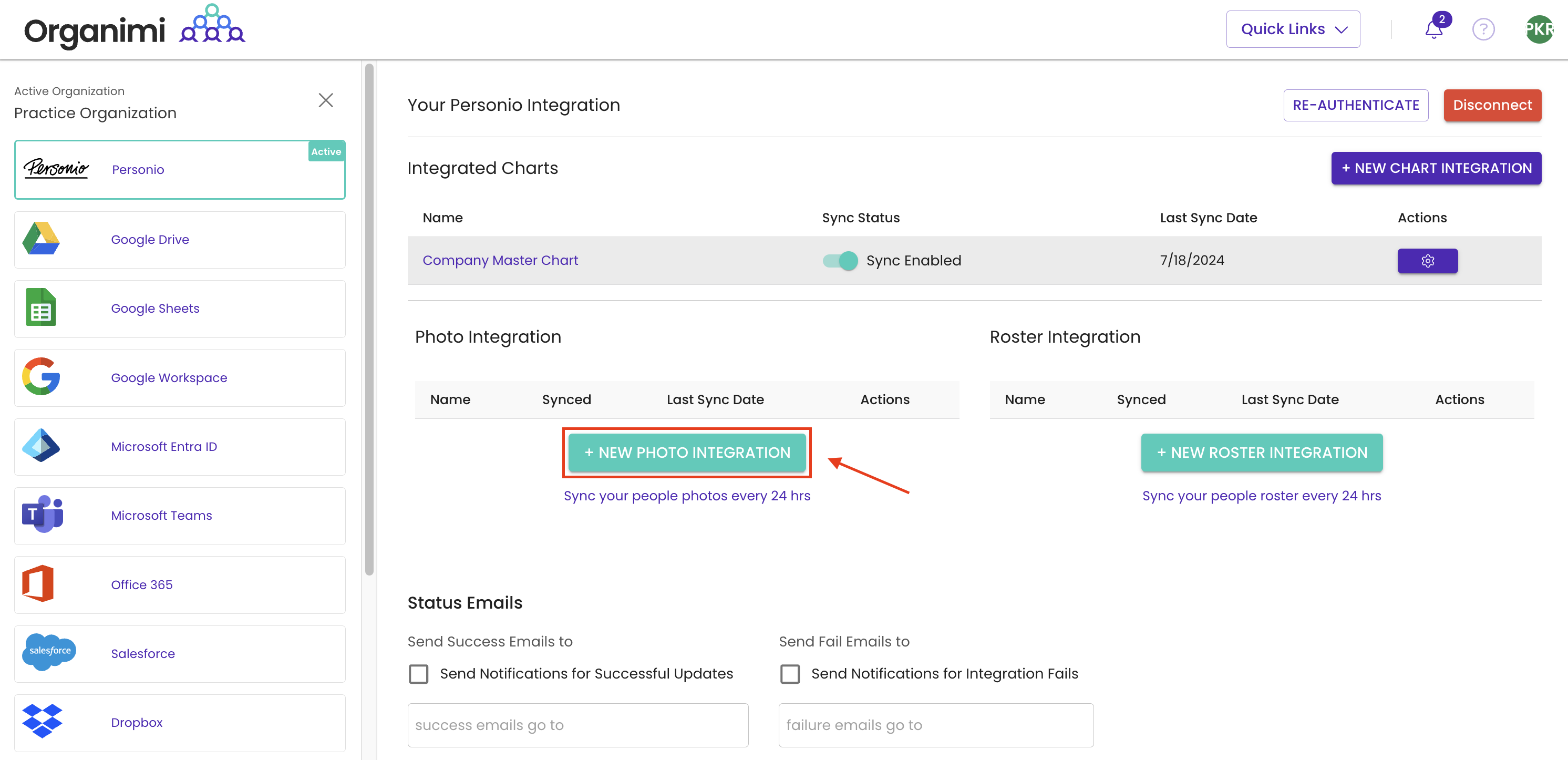Click 'Sync your people roster every 24 hrs'
The image size is (1568, 760).
coord(1261,496)
